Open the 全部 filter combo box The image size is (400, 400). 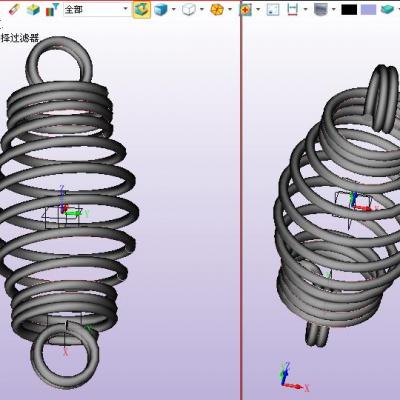pyautogui.click(x=97, y=9)
